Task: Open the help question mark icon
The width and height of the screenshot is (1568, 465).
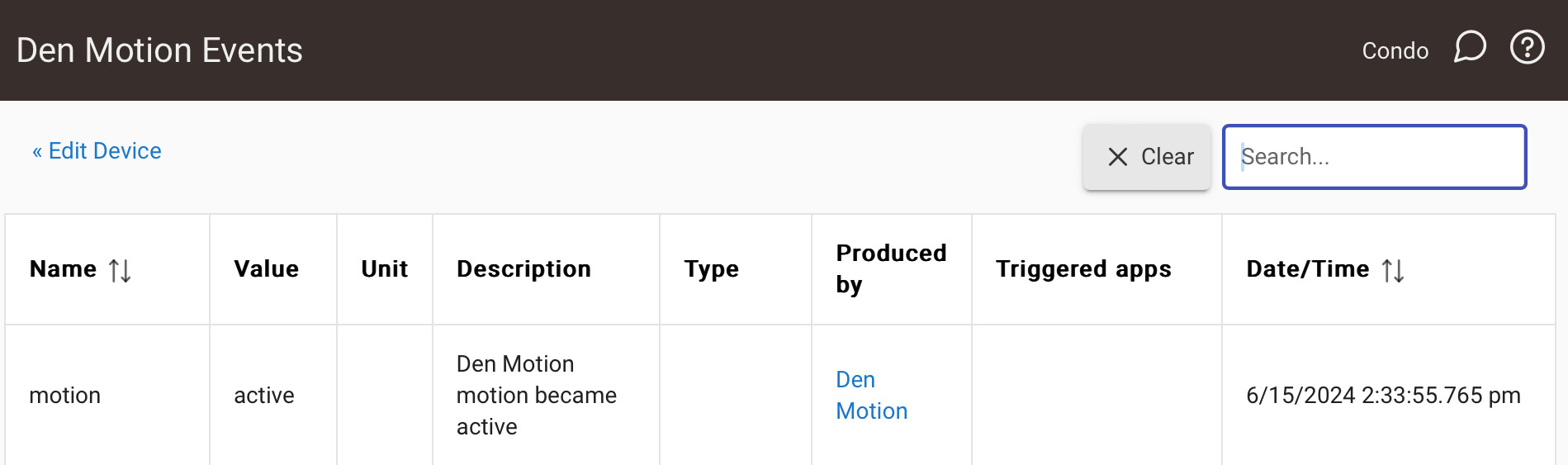Action: (x=1527, y=47)
